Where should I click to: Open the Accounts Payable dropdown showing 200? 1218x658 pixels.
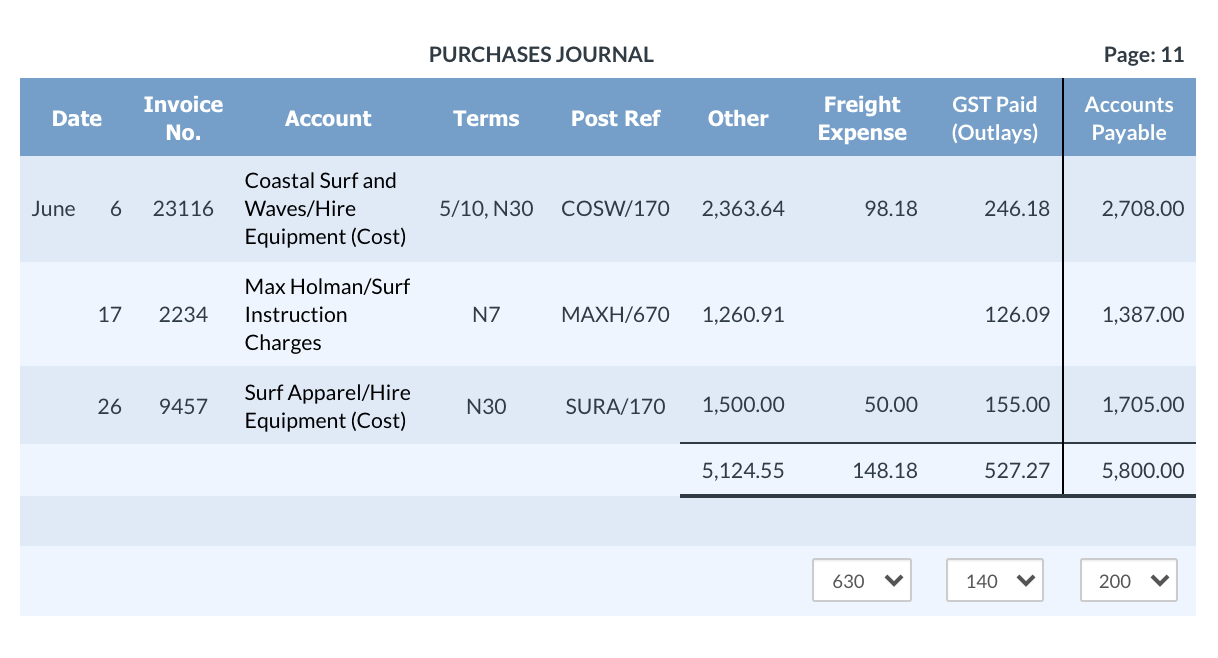point(1129,581)
